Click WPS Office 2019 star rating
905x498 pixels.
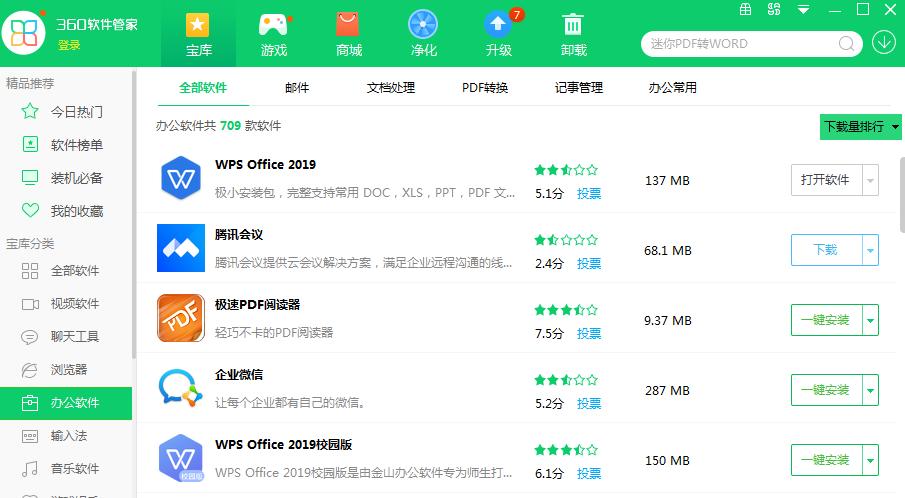click(566, 170)
